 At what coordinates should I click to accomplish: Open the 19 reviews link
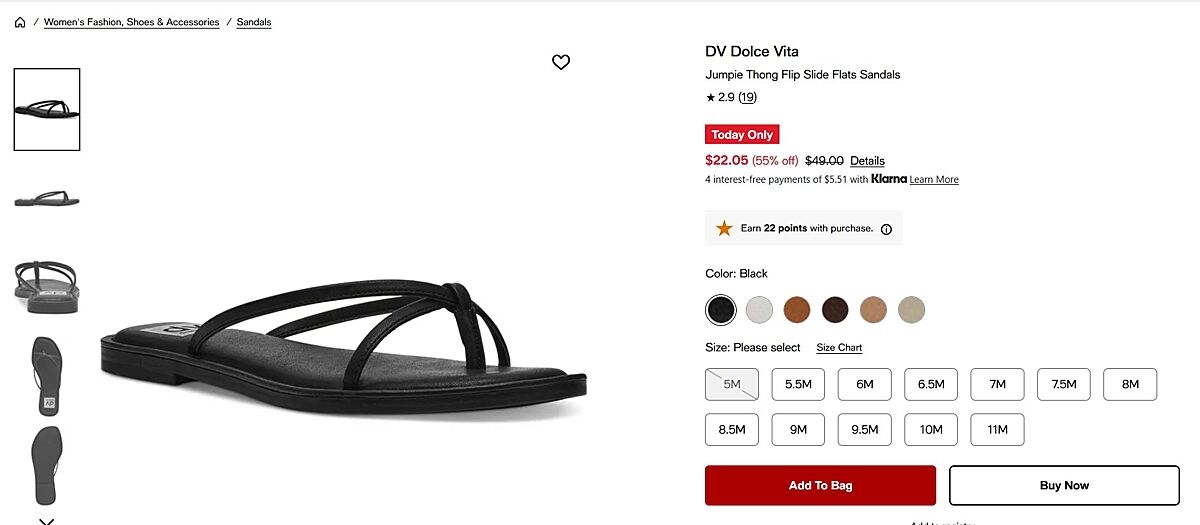pyautogui.click(x=748, y=98)
